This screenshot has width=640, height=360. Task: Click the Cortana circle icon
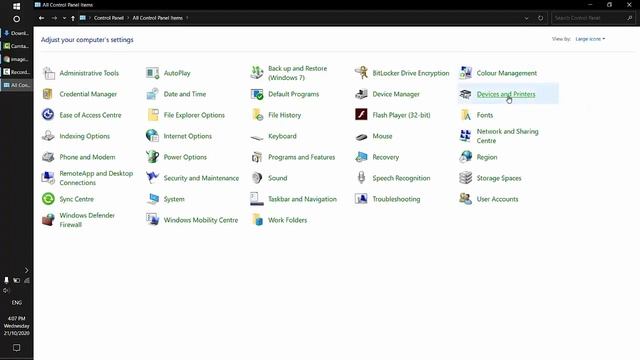(16, 19)
